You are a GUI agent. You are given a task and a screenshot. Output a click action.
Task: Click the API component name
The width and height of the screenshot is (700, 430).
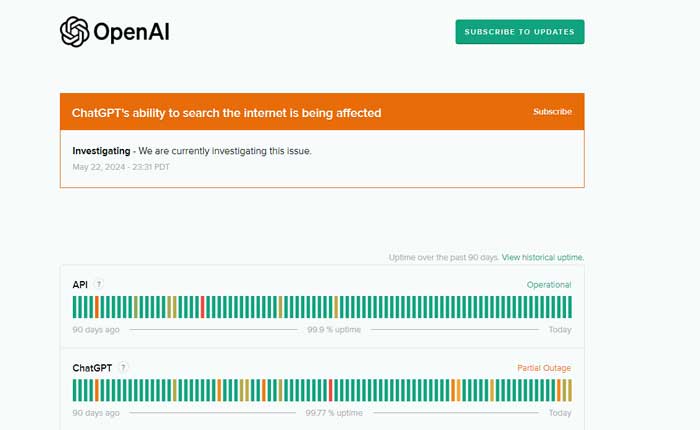[80, 285]
